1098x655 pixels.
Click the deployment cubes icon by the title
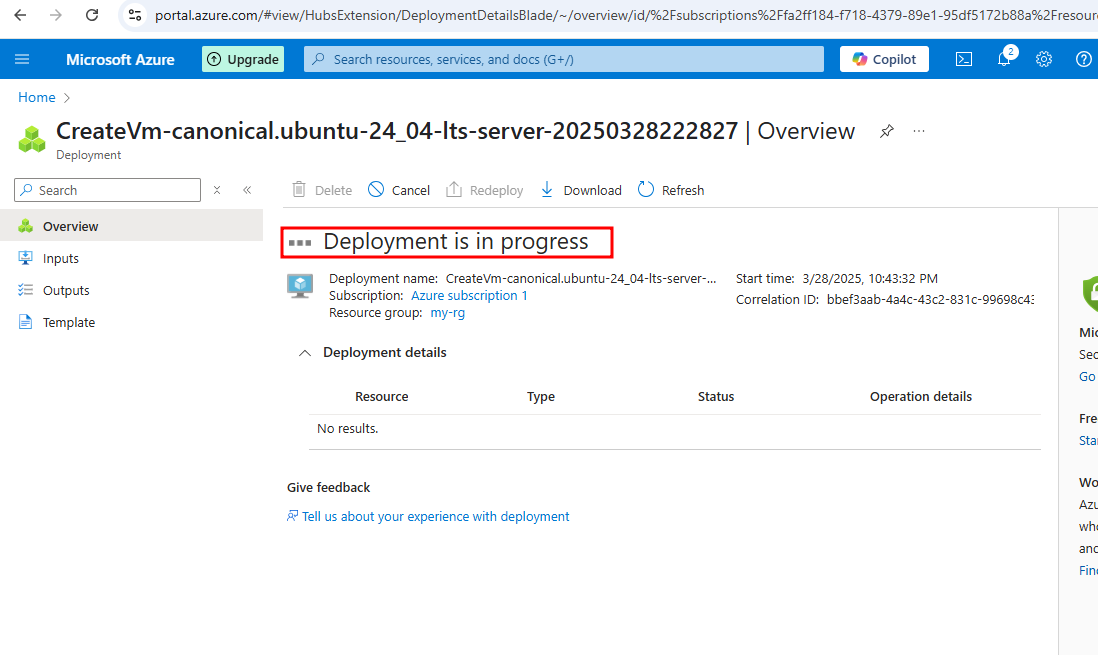pos(32,139)
